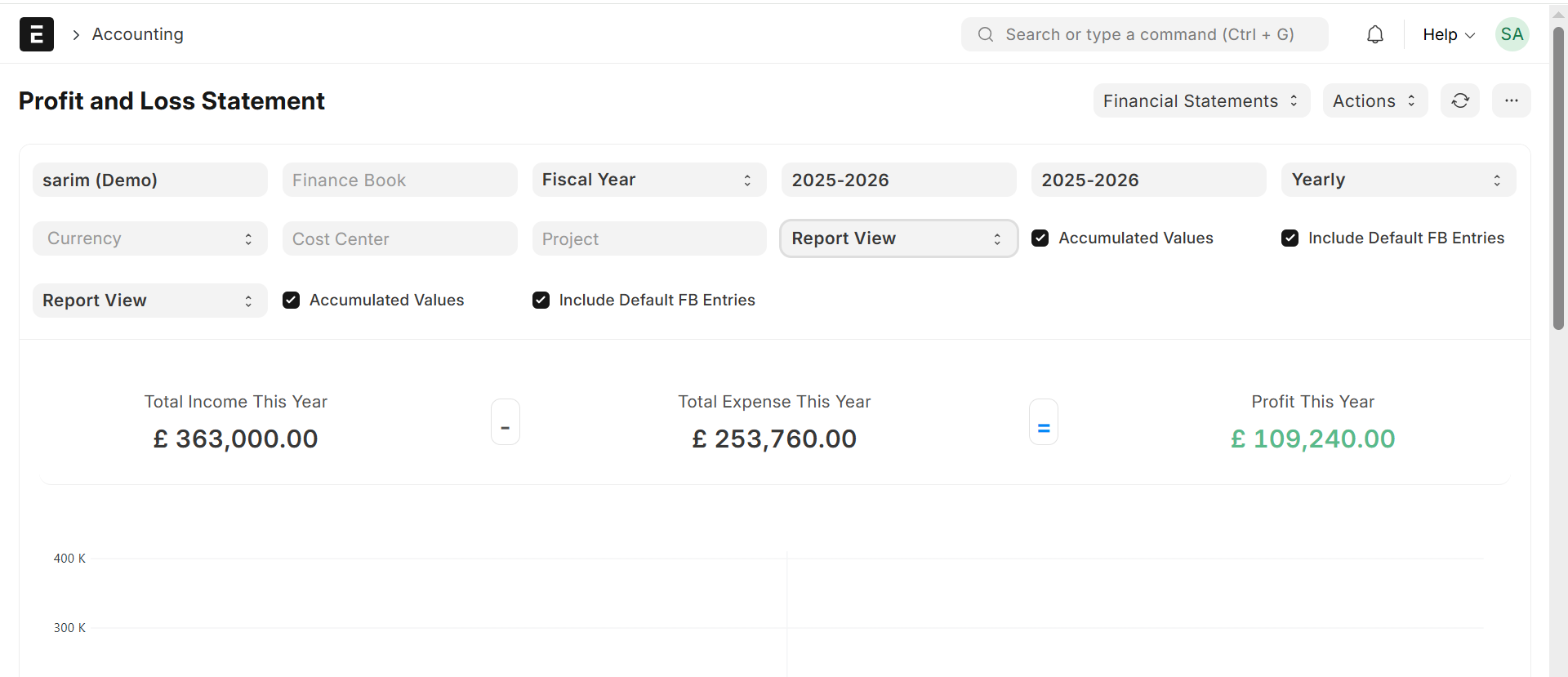This screenshot has height=677, width=1568.
Task: Open the Help menu
Action: [1448, 34]
